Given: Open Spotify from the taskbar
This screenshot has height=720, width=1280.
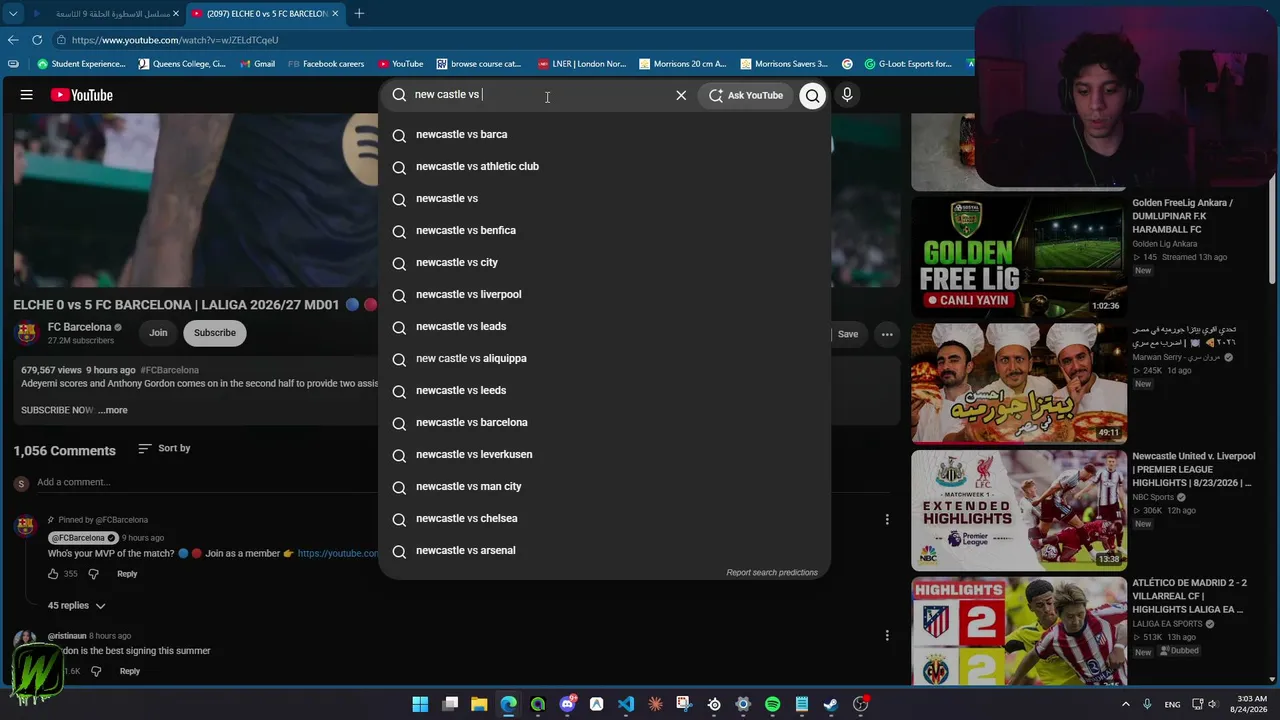Looking at the screenshot, I should tap(772, 705).
